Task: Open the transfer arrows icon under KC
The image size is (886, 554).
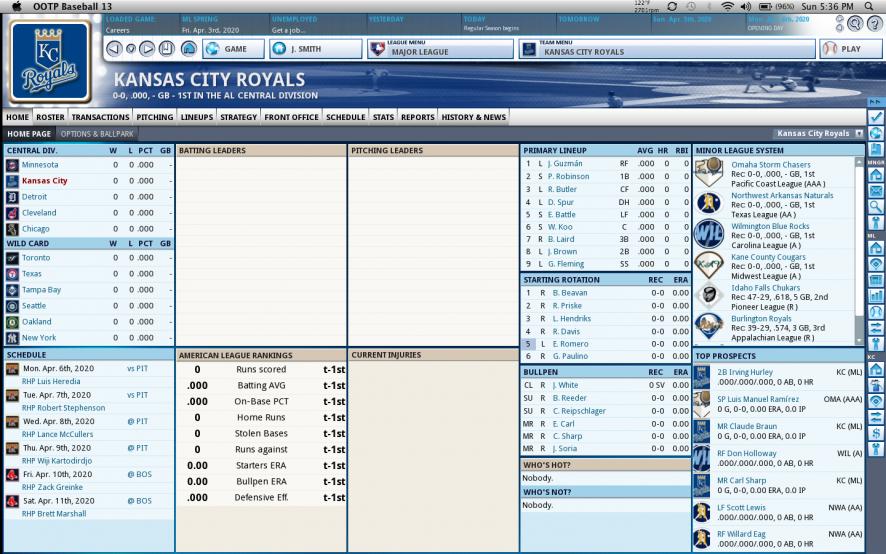Action: [876, 417]
